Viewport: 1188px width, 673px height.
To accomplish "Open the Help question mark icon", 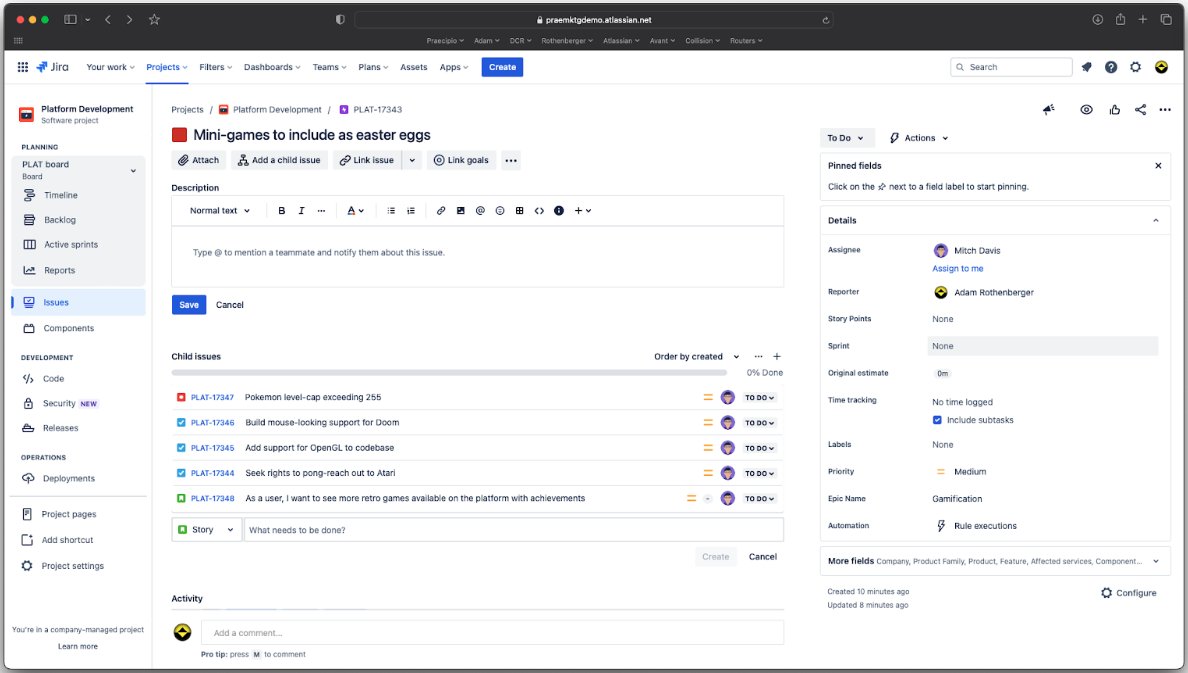I will [1111, 67].
